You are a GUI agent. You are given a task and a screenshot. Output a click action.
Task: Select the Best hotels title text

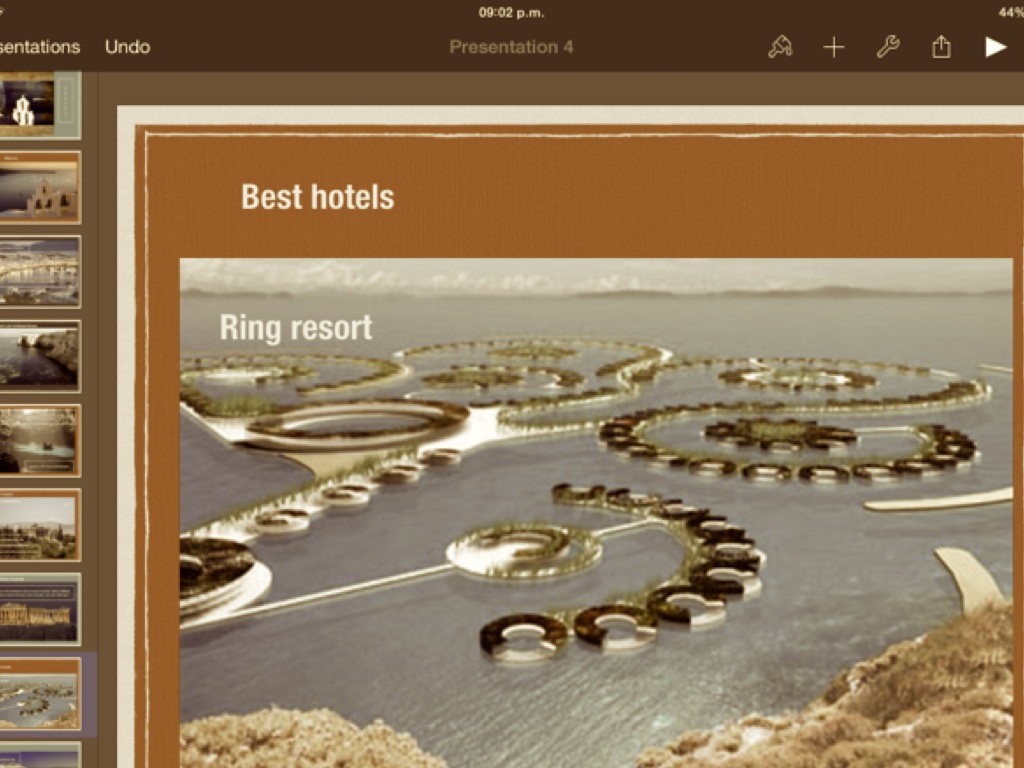point(318,197)
